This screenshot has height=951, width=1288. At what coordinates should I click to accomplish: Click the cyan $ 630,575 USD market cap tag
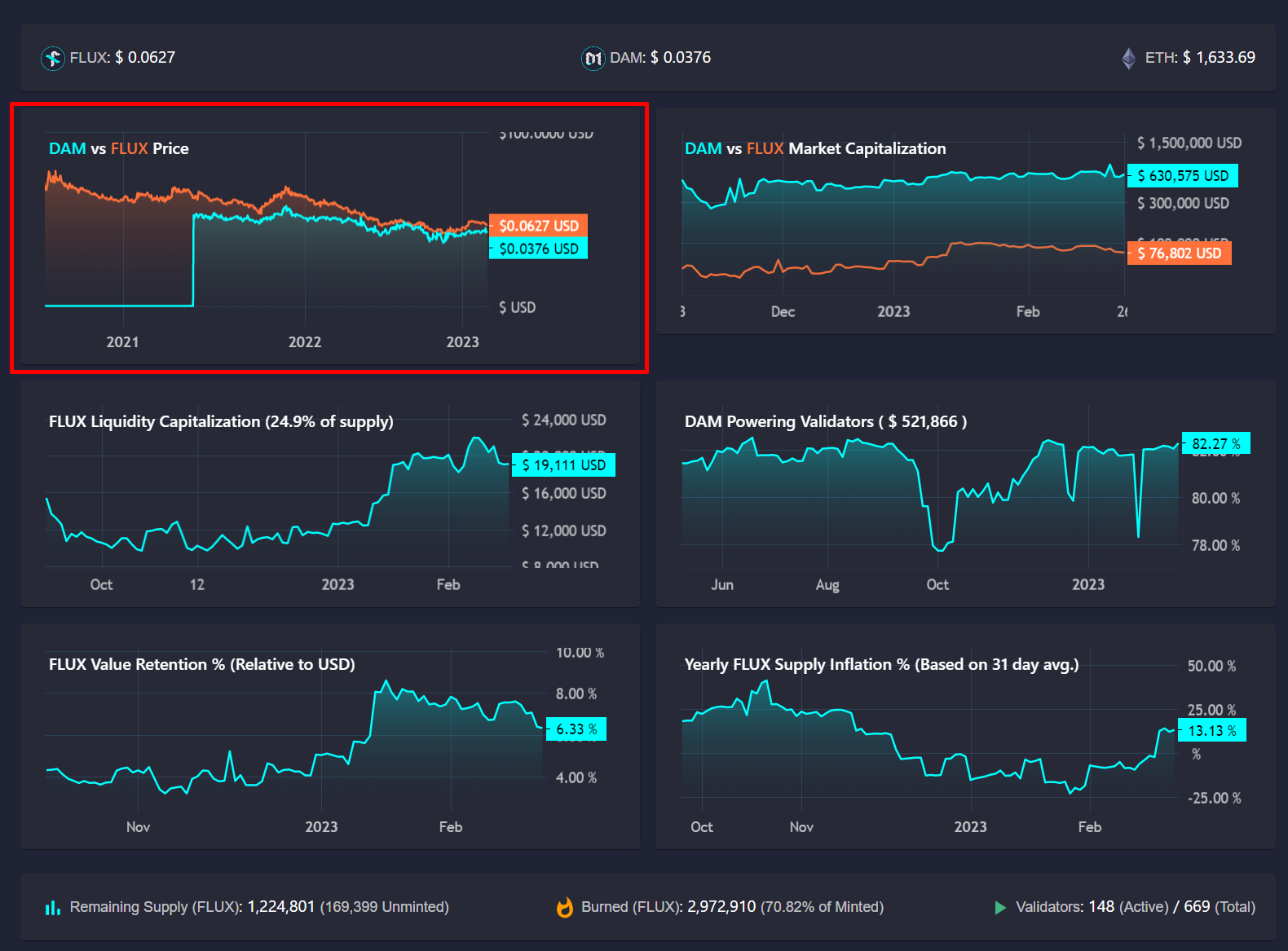coord(1183,176)
